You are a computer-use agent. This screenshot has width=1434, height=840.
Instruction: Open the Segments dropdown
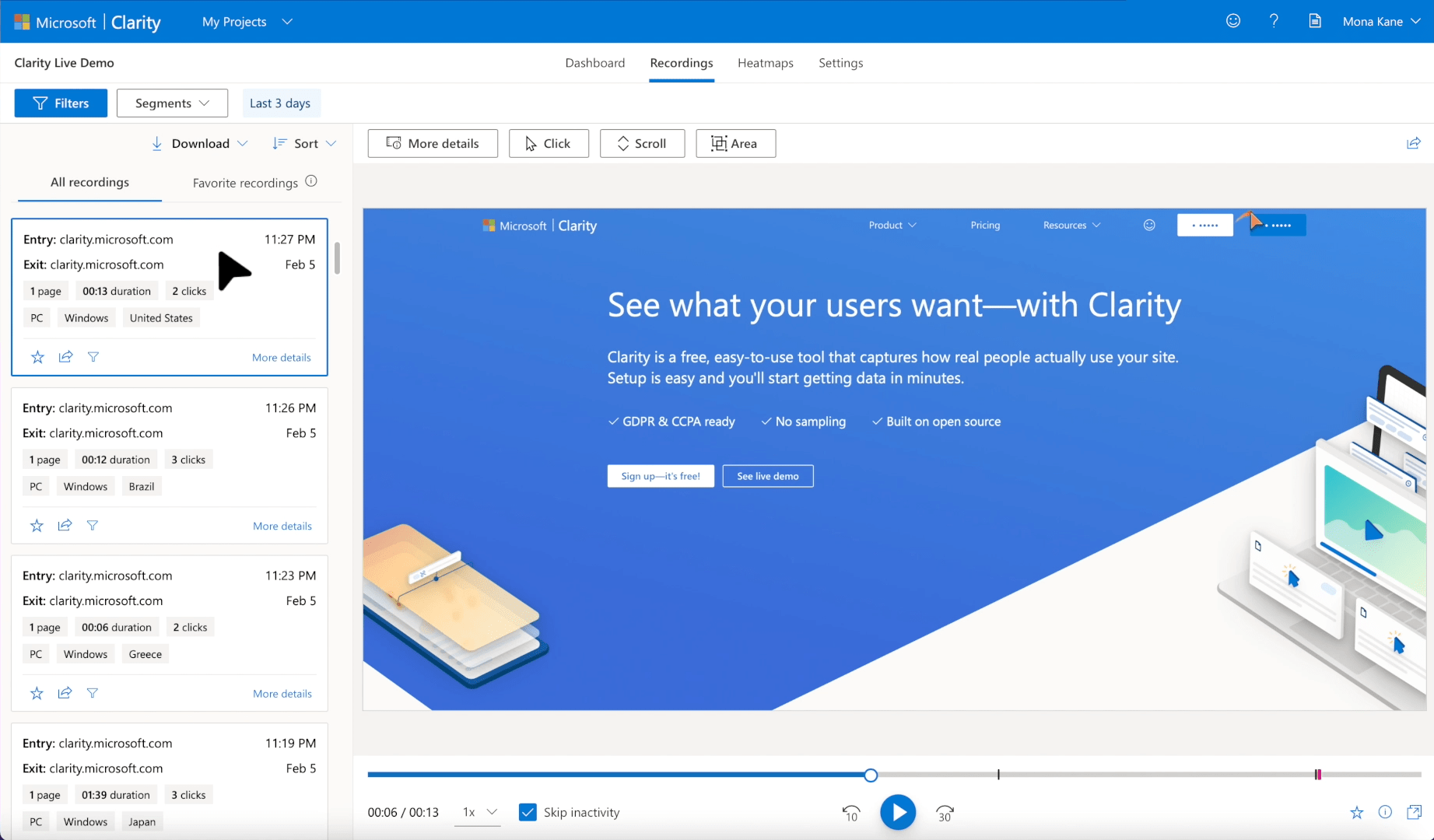click(x=172, y=103)
